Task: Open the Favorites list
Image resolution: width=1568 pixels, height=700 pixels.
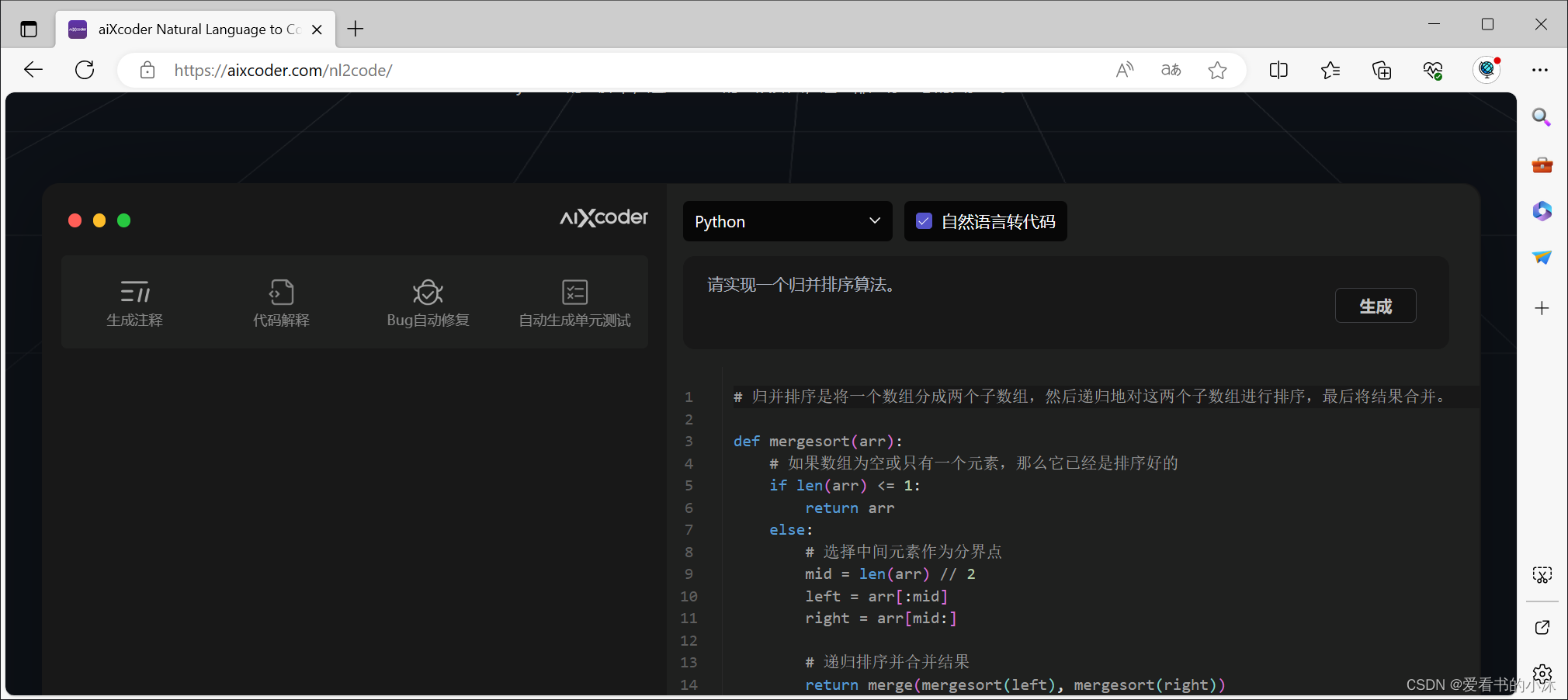Action: [1330, 70]
